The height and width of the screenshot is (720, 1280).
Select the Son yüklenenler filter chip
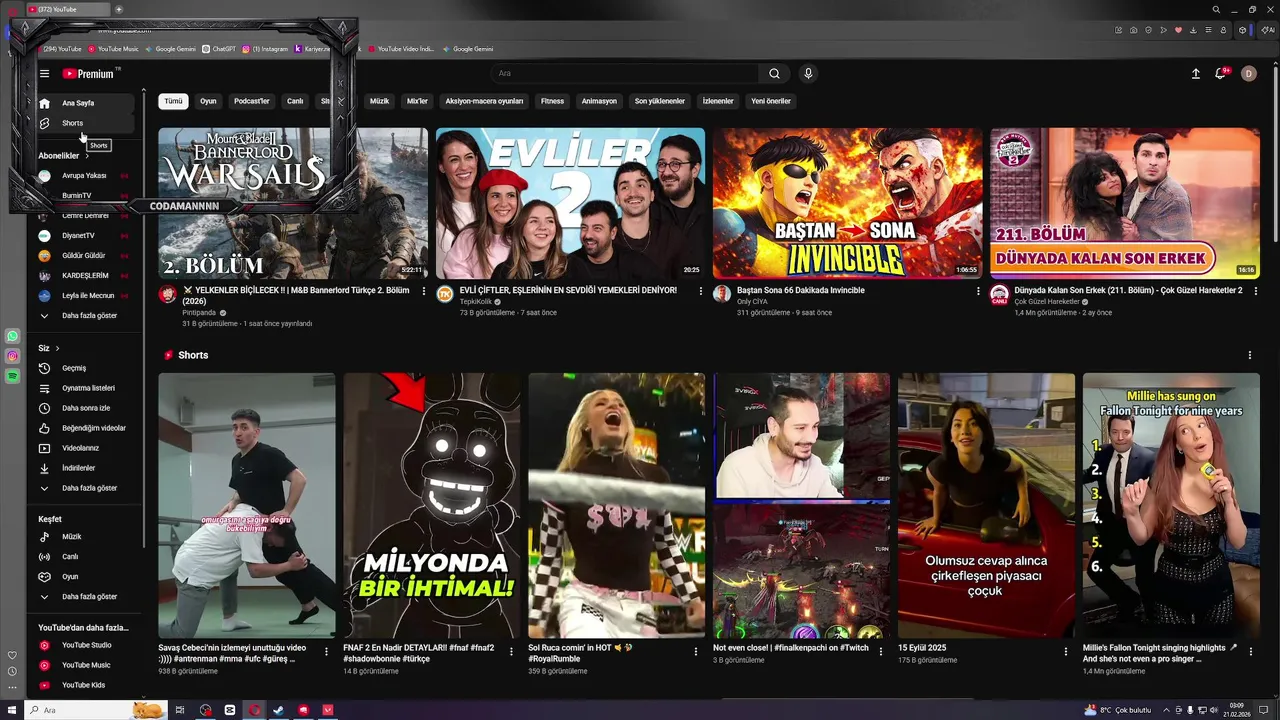(x=660, y=101)
